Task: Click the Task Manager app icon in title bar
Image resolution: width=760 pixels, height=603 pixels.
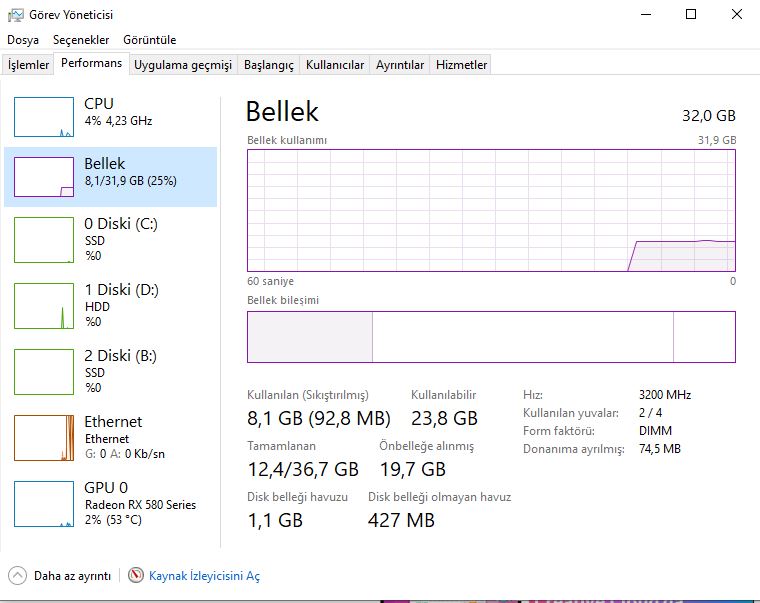Action: (13, 15)
